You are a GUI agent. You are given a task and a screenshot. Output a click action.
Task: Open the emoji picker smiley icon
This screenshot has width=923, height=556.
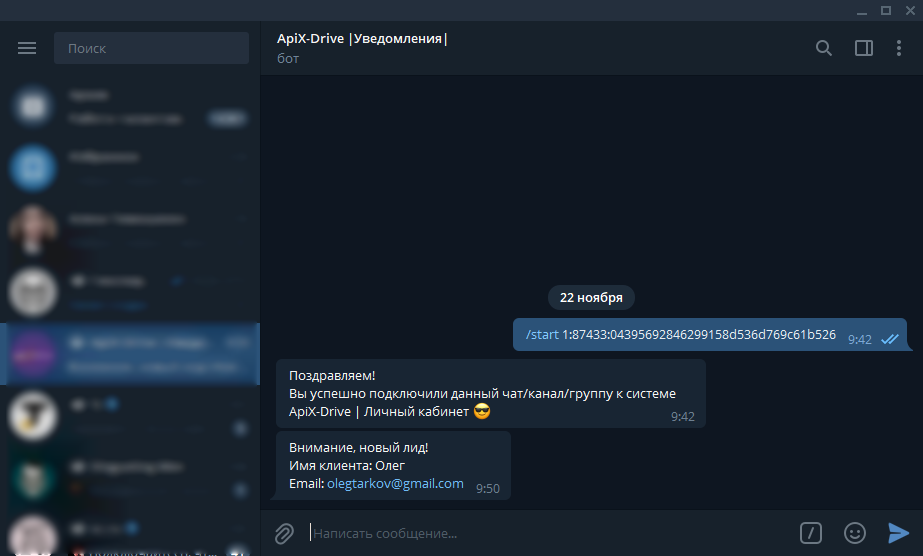(855, 533)
